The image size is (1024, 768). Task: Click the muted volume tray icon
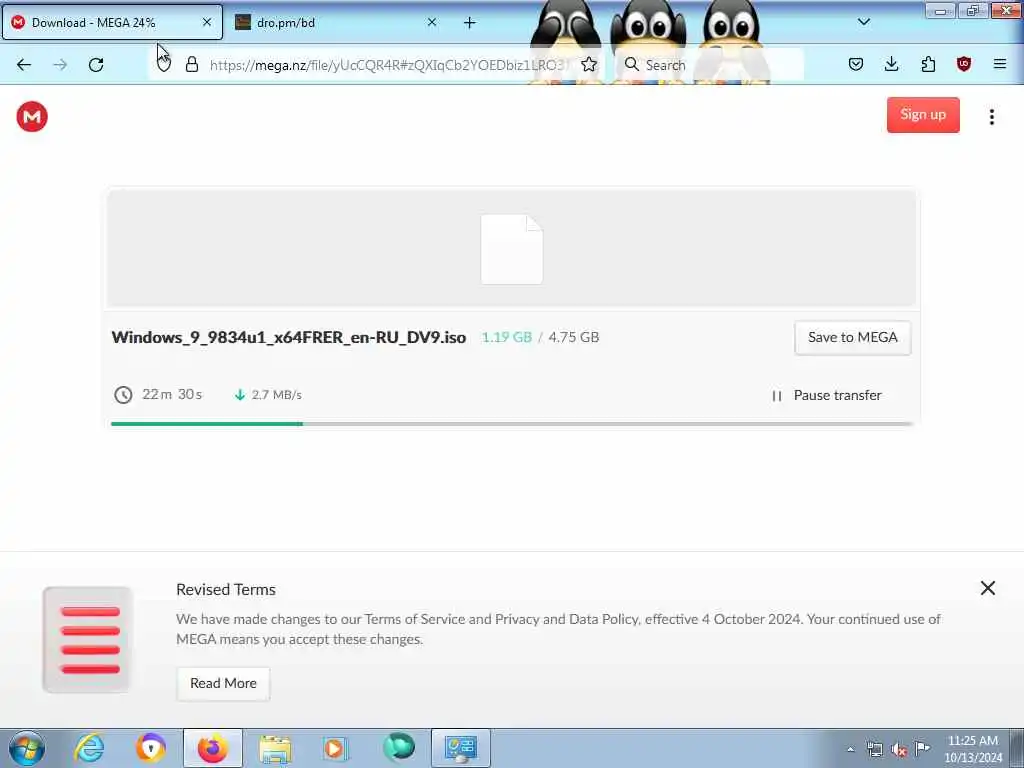(899, 749)
